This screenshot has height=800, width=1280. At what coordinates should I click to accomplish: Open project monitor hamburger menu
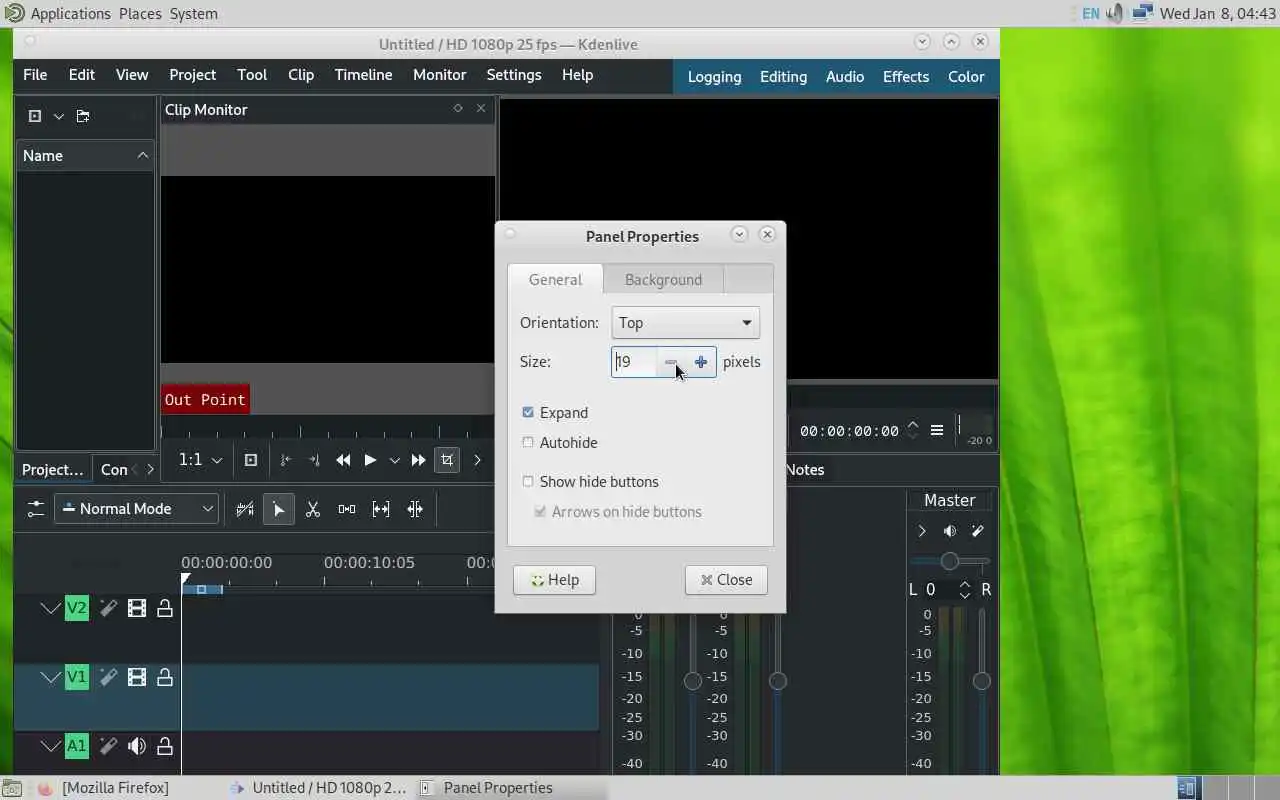tap(937, 430)
